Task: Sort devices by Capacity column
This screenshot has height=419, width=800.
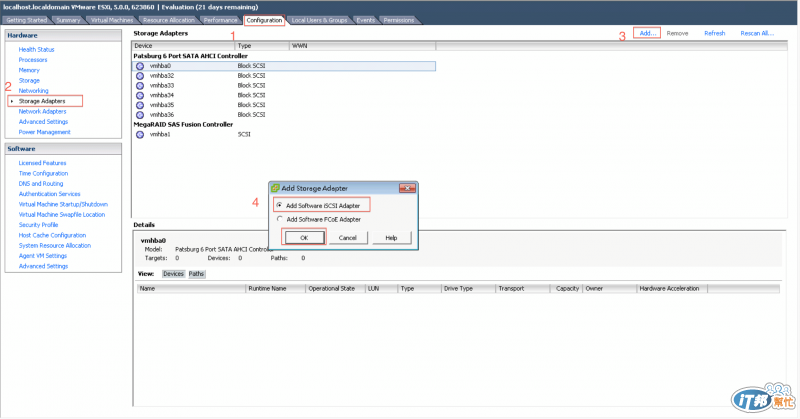Action: (566, 289)
